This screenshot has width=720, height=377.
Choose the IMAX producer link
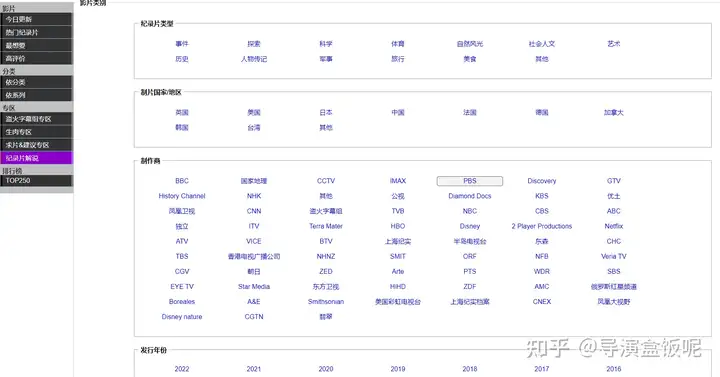398,181
